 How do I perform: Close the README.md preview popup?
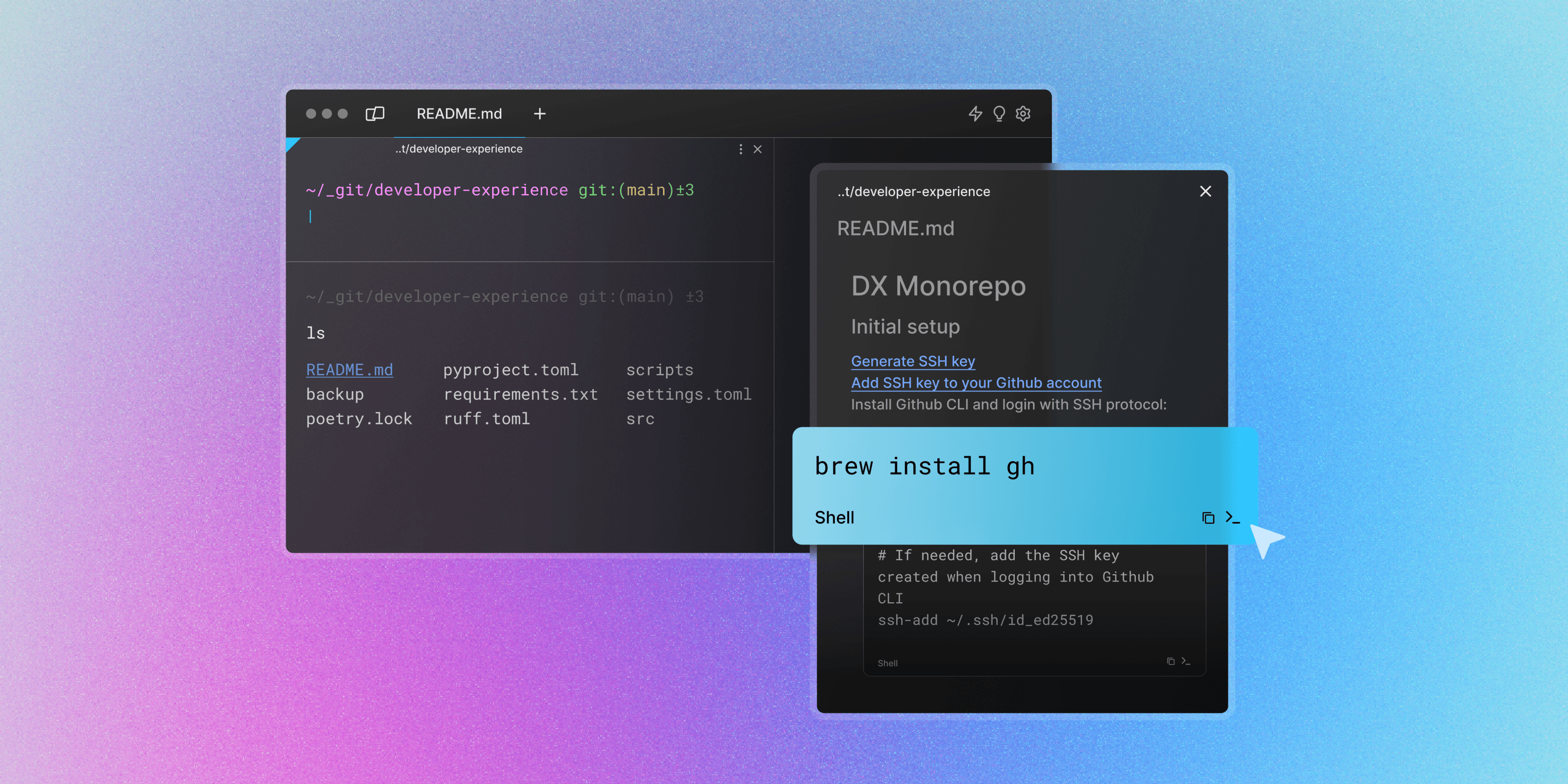point(1205,191)
